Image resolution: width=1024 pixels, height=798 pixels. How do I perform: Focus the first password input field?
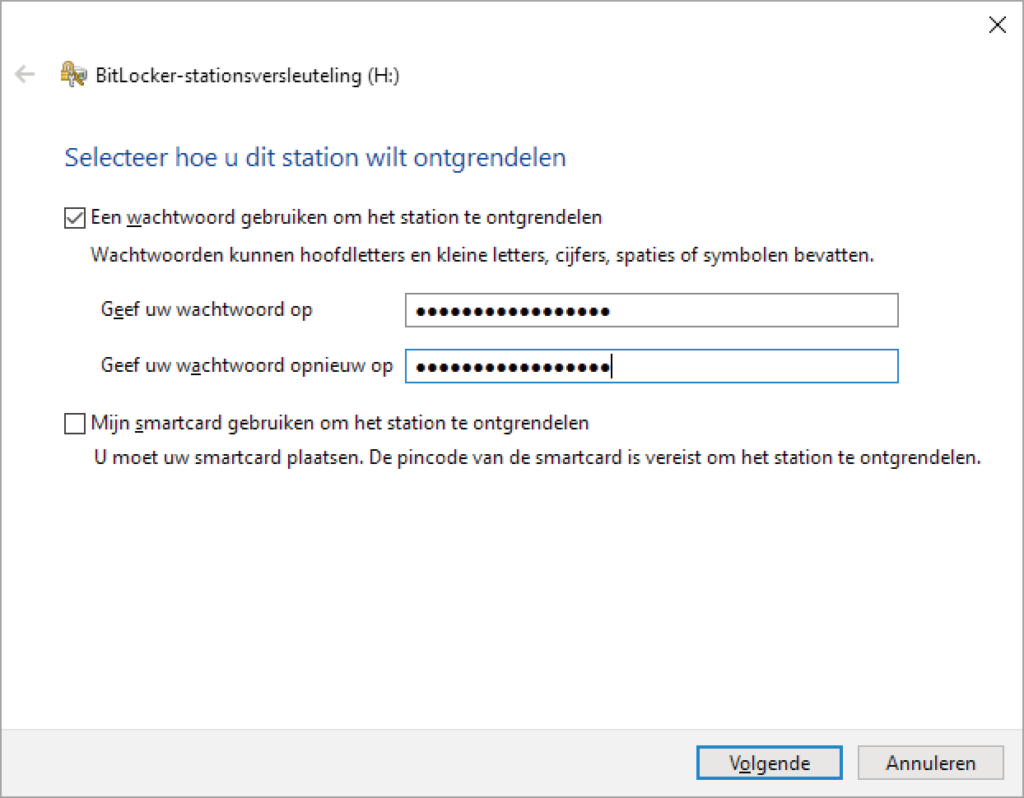651,311
